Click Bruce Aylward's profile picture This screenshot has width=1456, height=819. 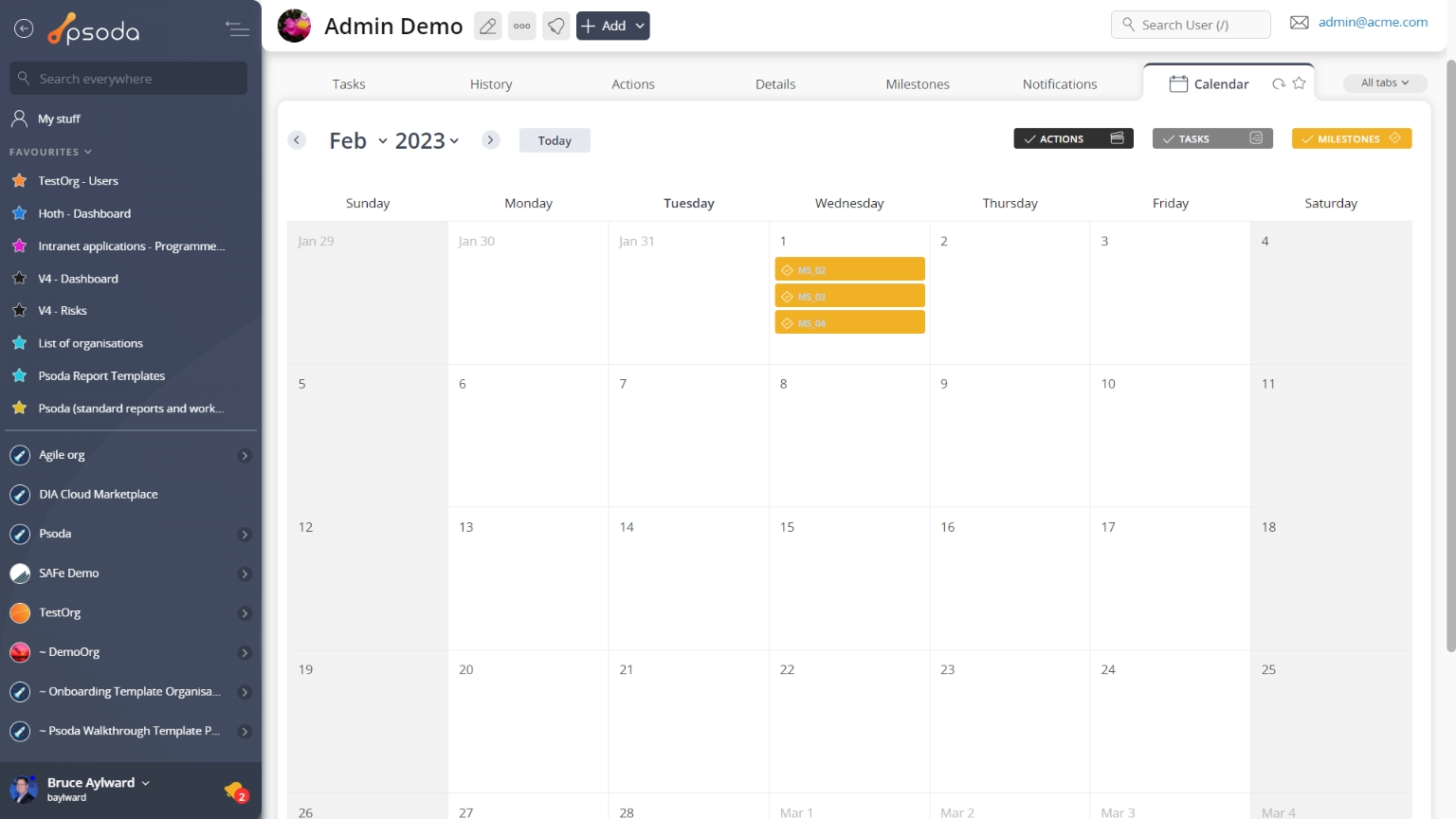[23, 789]
